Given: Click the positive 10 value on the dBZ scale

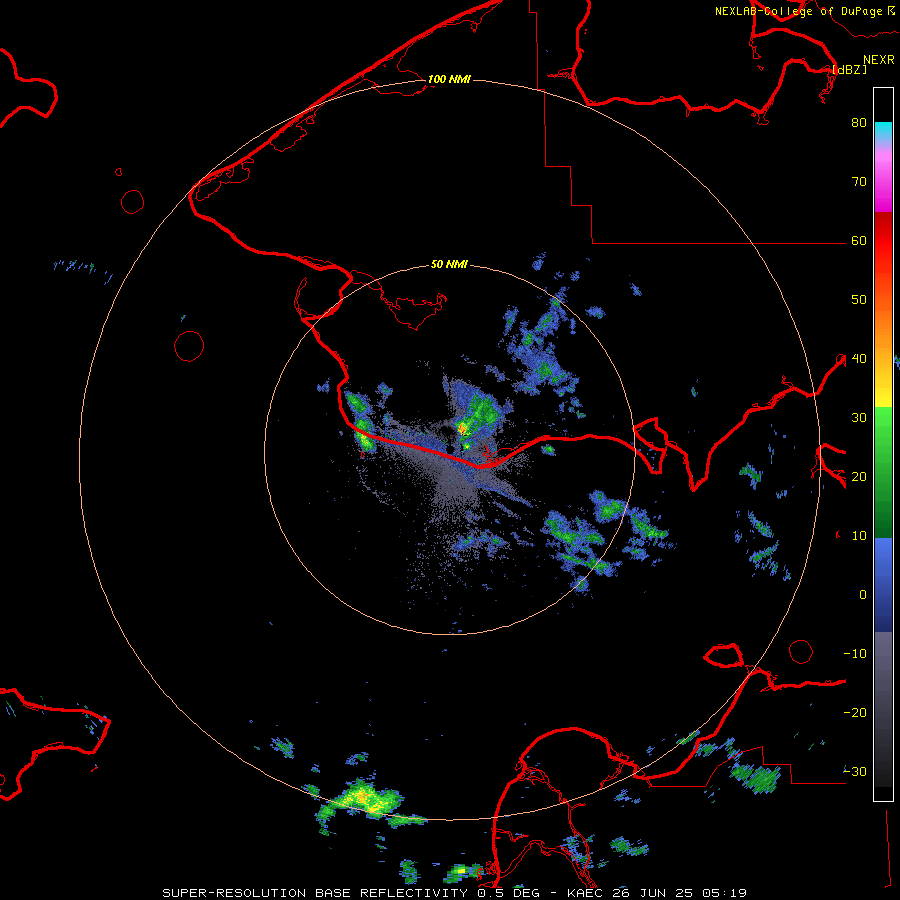Looking at the screenshot, I should (x=859, y=536).
